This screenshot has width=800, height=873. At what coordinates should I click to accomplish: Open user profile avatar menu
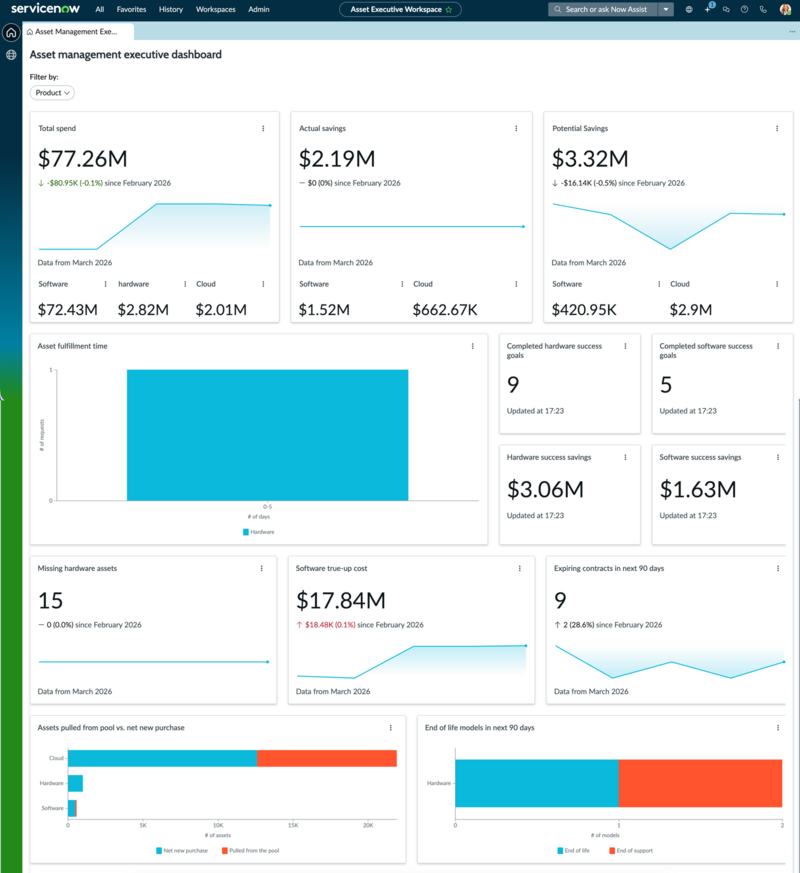(x=786, y=9)
